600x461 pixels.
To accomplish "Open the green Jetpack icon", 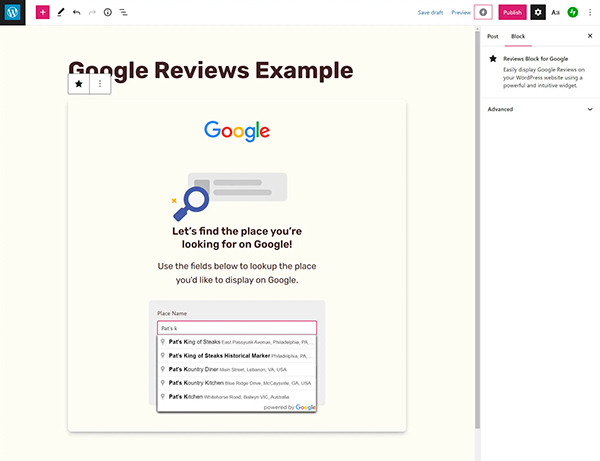I will tap(572, 12).
